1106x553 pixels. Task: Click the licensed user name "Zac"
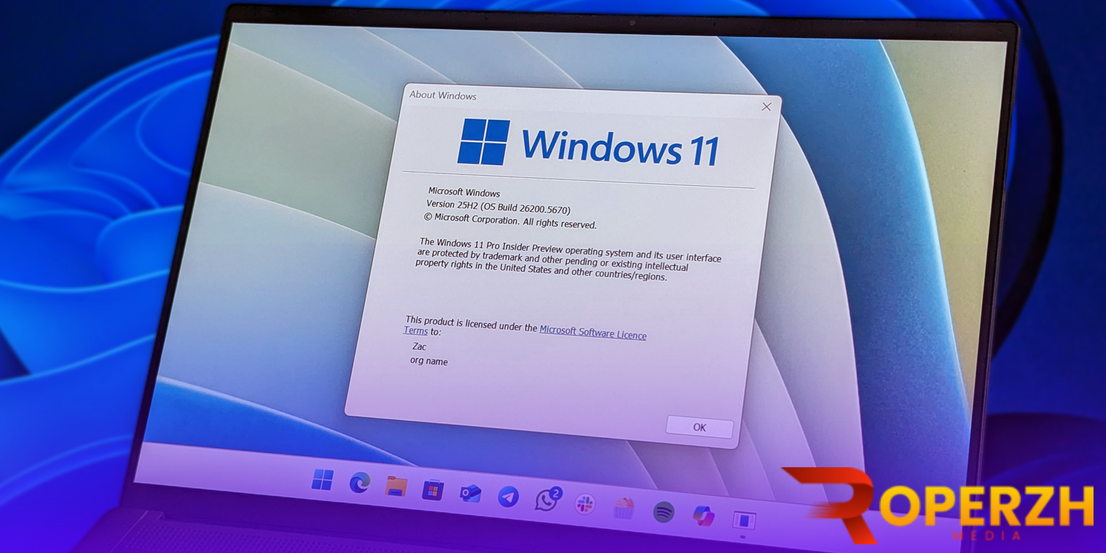tap(419, 346)
